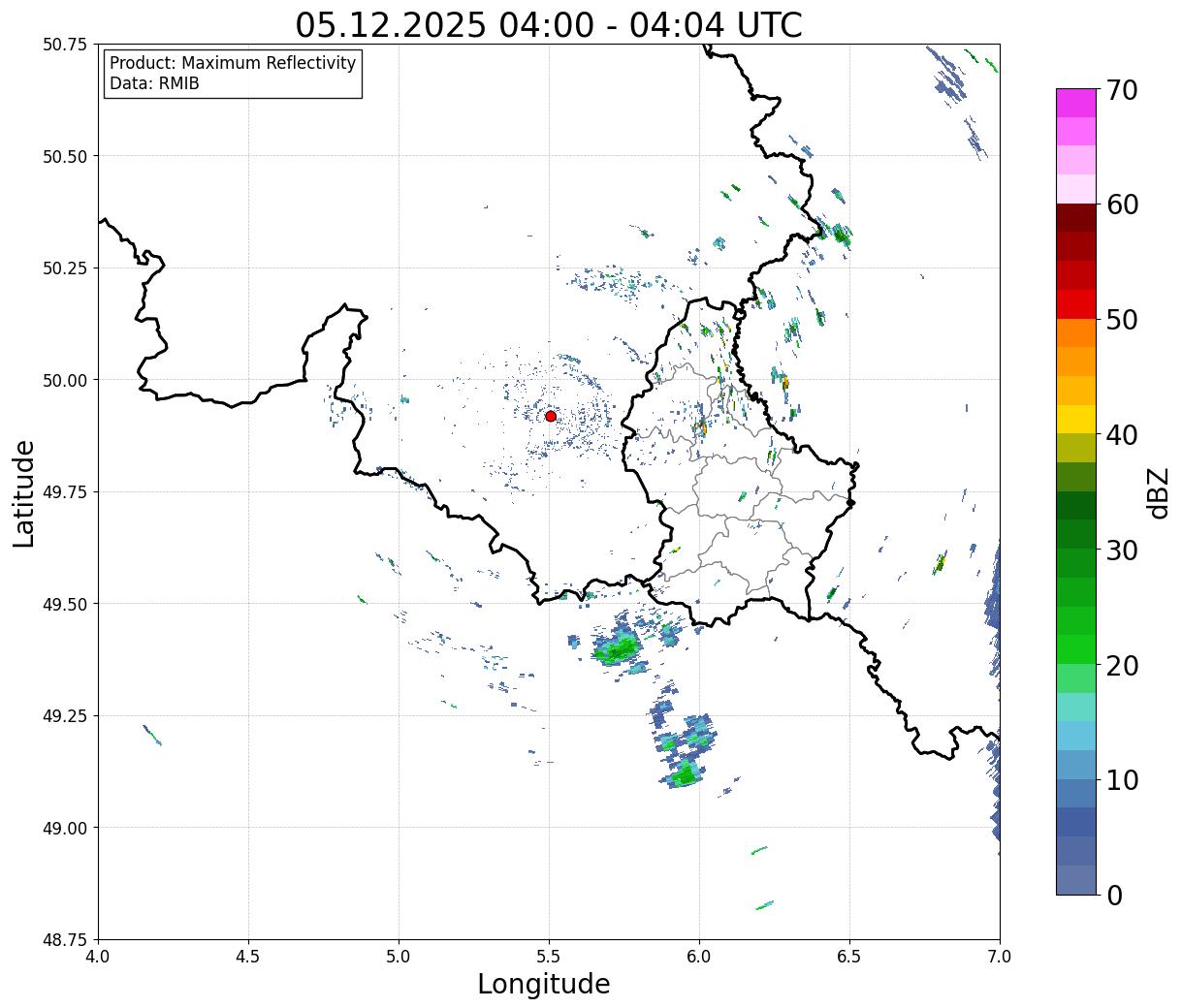Click the colorbar tick label 20
This screenshot has height=1008, width=1182.
click(1122, 666)
